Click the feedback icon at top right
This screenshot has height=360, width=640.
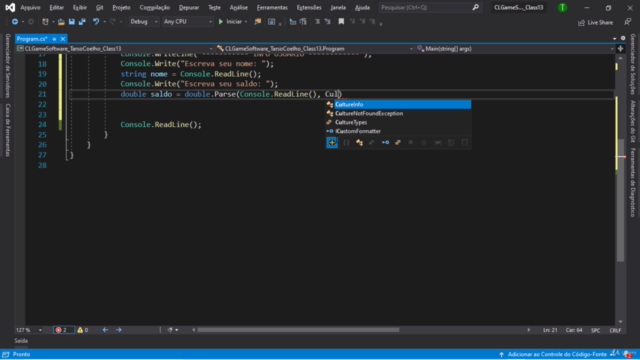point(627,22)
